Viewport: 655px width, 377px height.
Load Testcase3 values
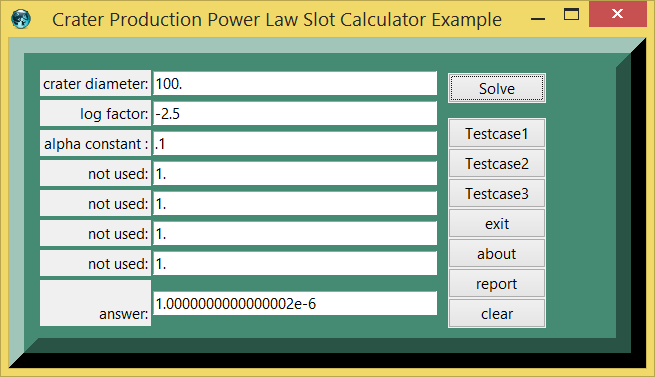(497, 194)
